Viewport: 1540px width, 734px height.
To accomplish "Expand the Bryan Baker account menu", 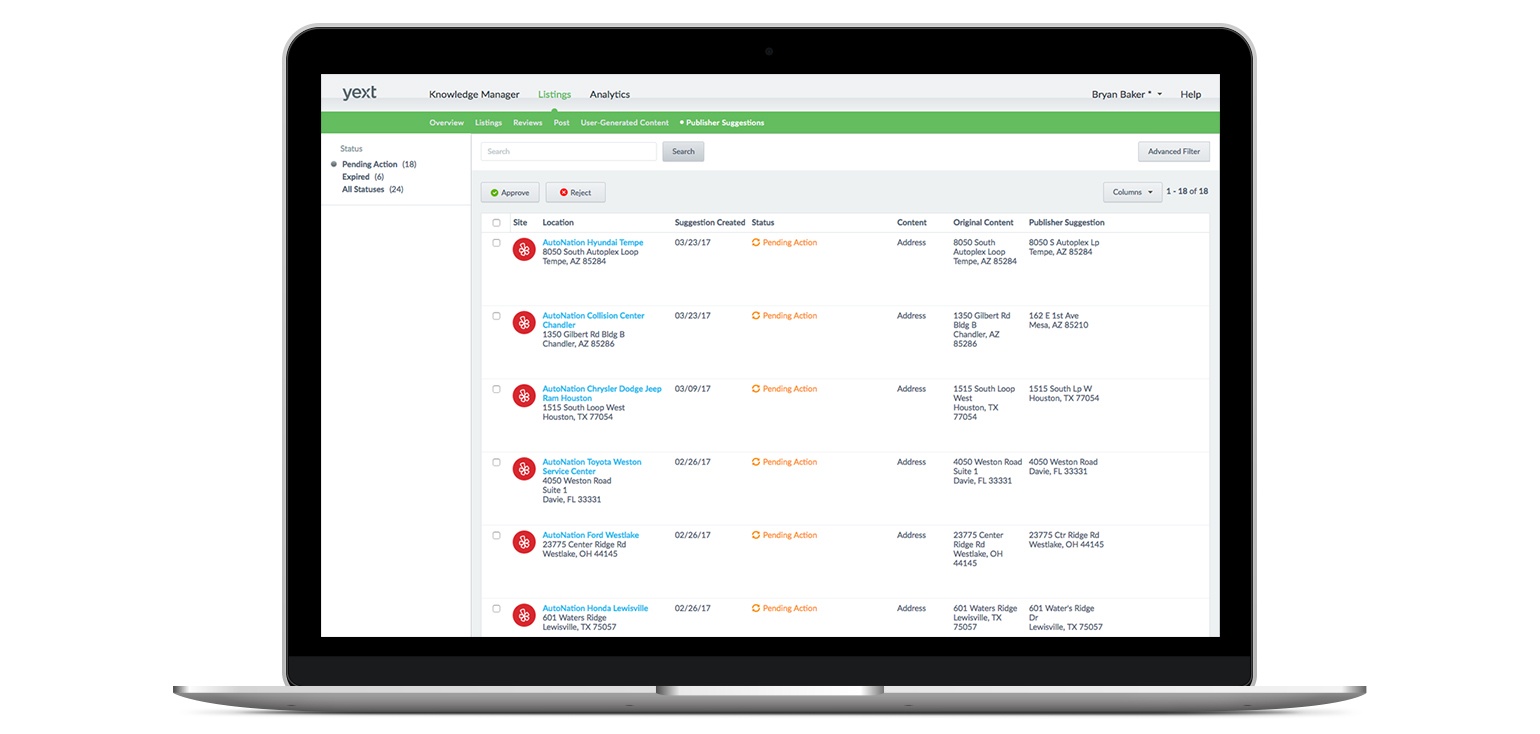I will [x=1126, y=95].
